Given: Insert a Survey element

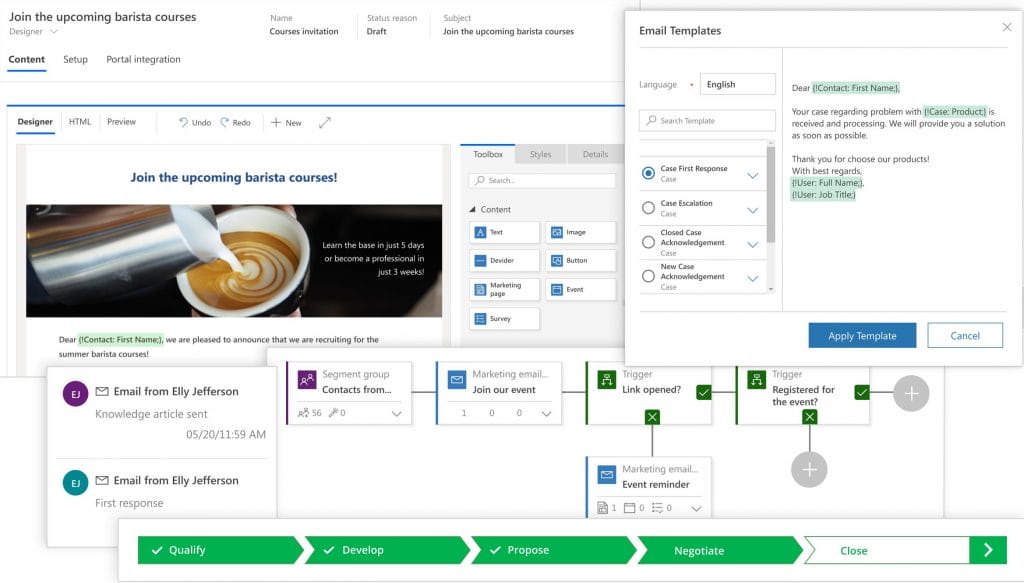Looking at the screenshot, I should tap(503, 319).
